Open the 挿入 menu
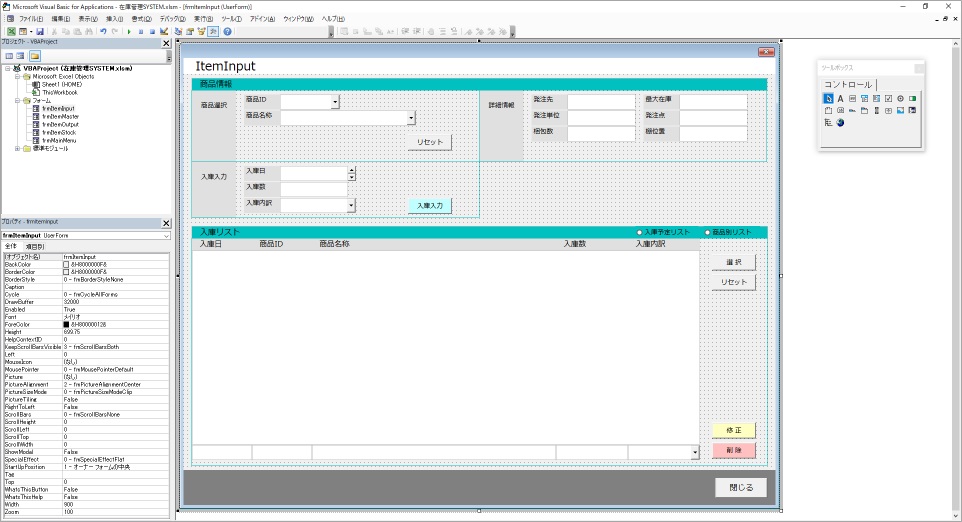The height and width of the screenshot is (522, 962). click(114, 19)
